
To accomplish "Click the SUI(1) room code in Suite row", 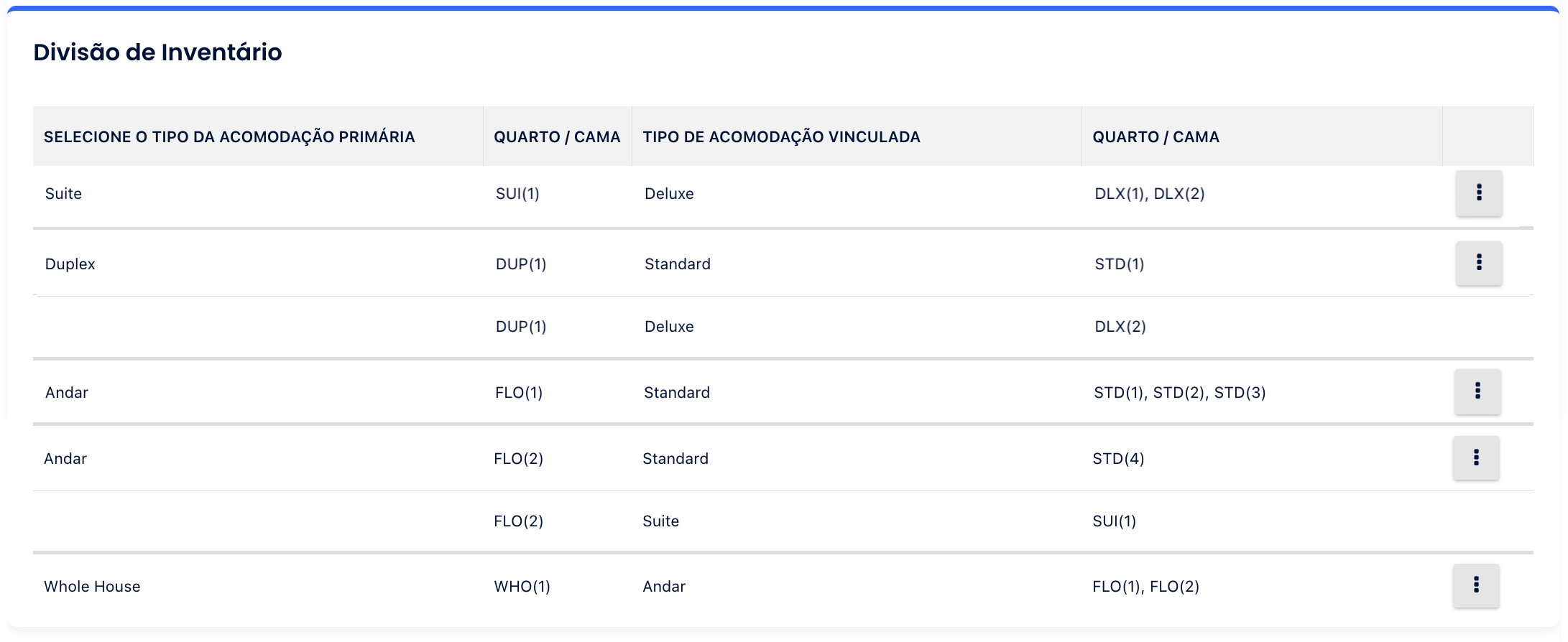I will (517, 194).
